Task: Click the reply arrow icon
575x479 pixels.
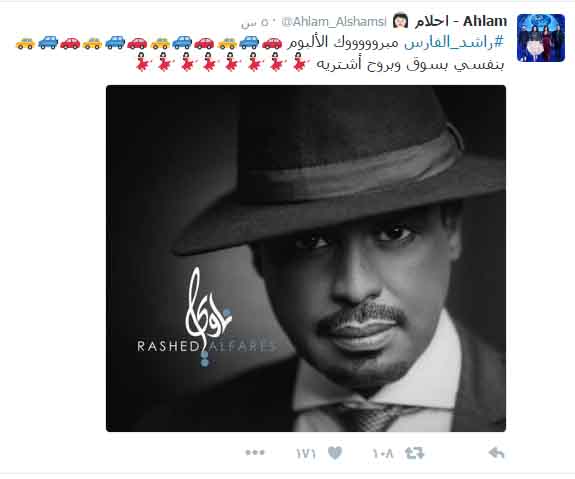Action: tap(496, 454)
